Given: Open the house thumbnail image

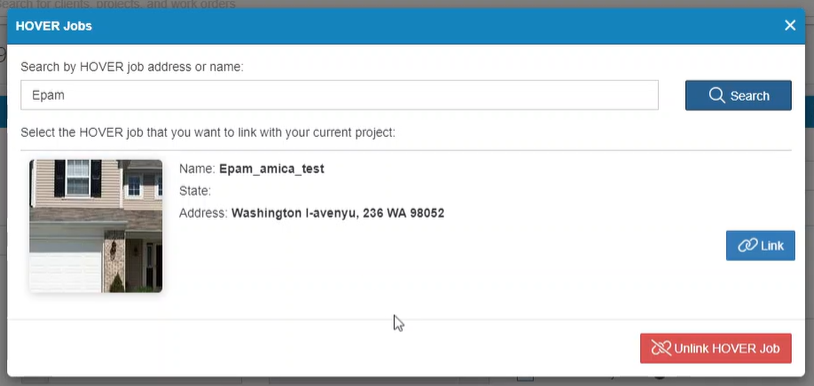Looking at the screenshot, I should tap(96, 226).
